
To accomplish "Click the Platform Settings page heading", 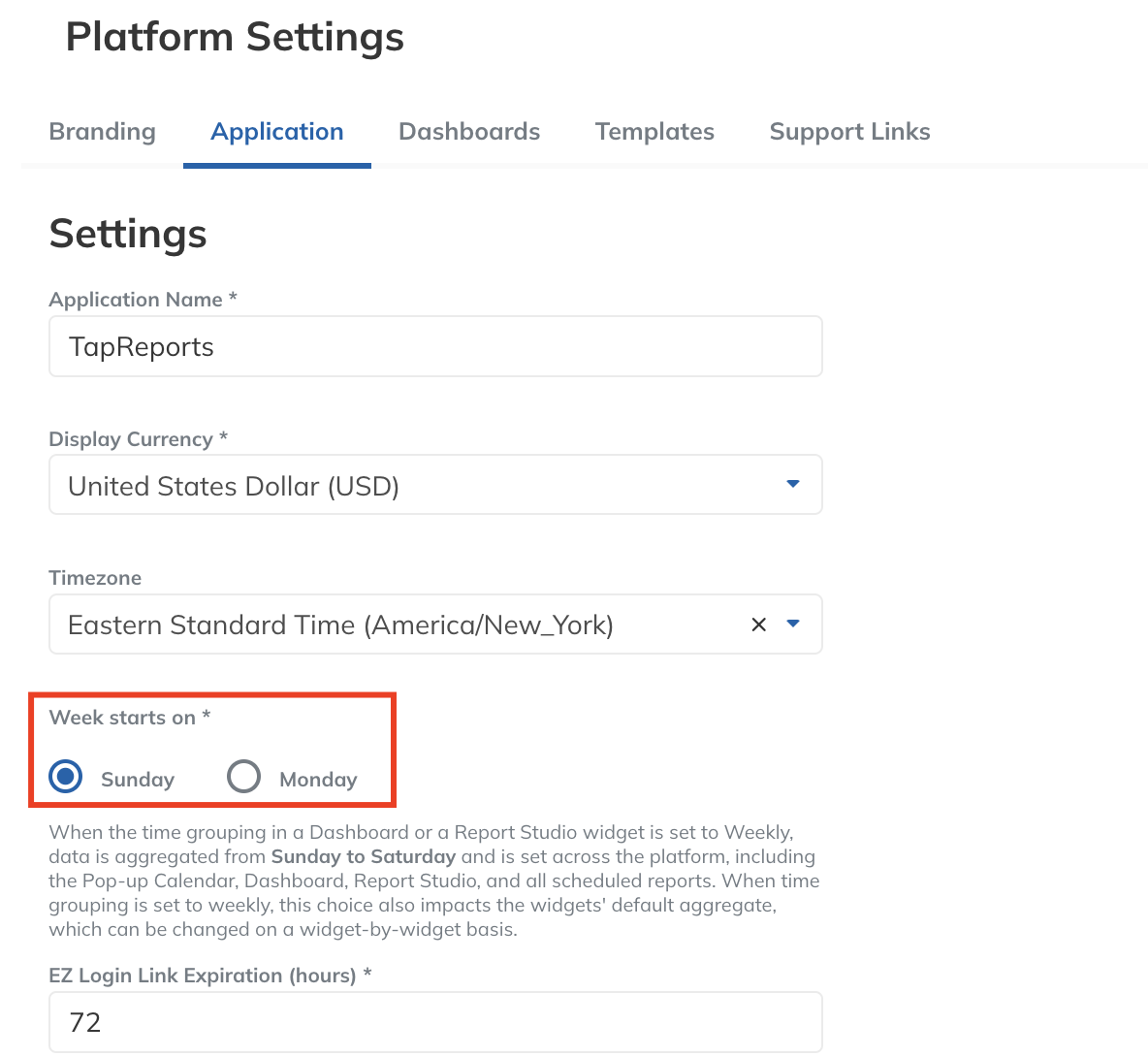I will tap(235, 37).
